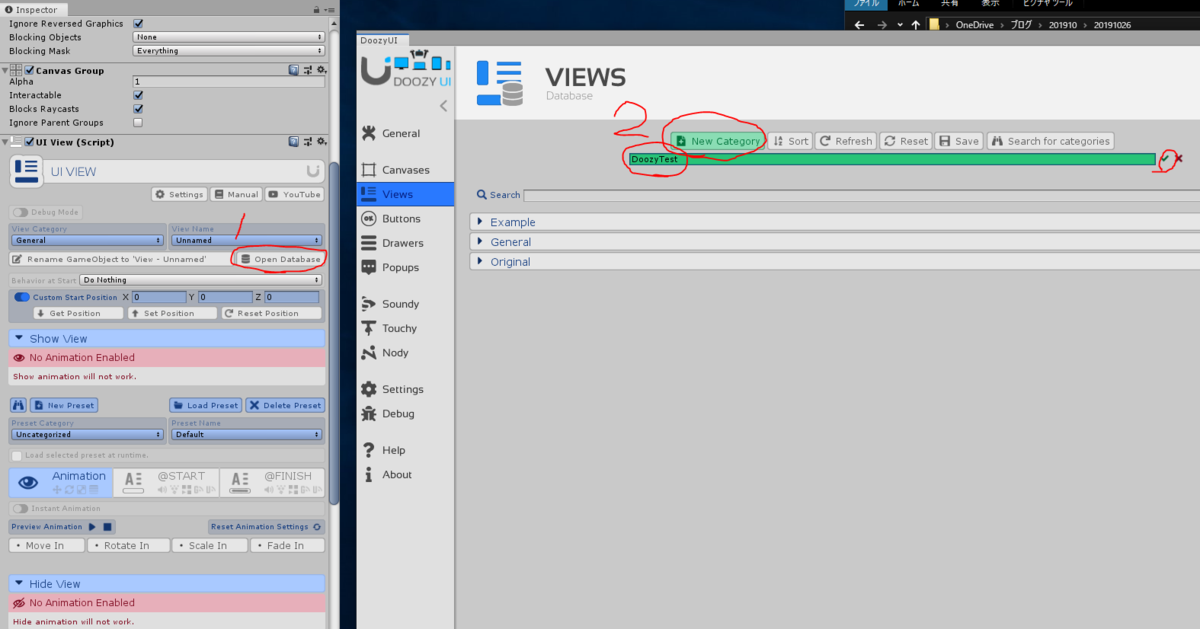Click Open Database button
The image size is (1200, 629).
(280, 259)
